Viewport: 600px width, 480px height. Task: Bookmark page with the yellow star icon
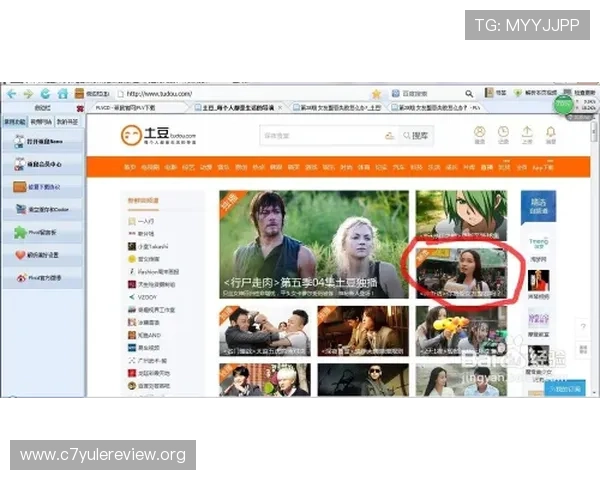(377, 94)
